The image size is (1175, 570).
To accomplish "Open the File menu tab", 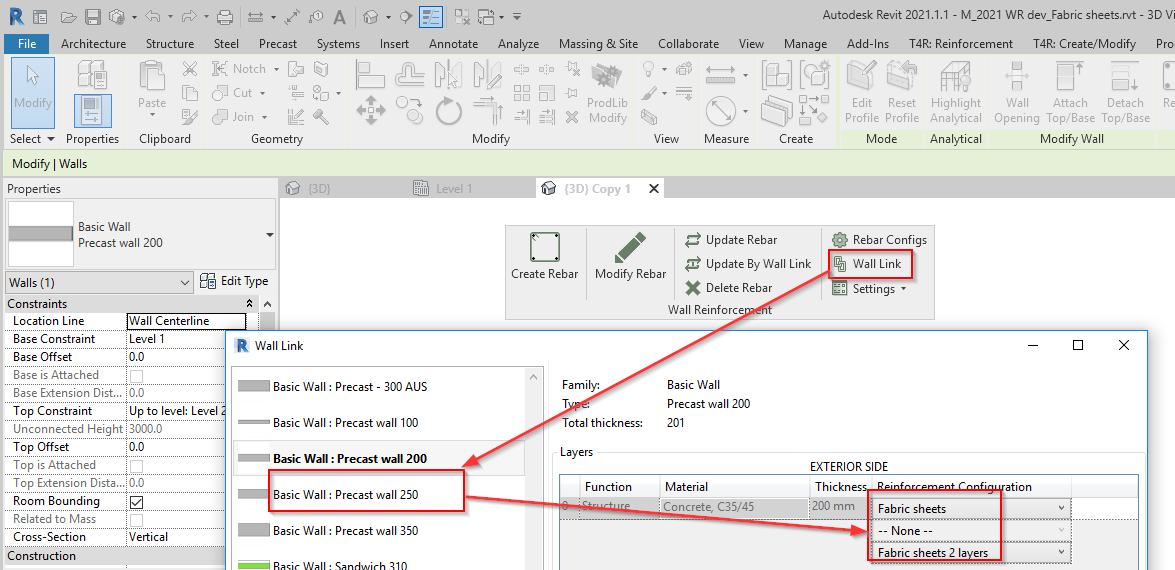I will pyautogui.click(x=26, y=43).
